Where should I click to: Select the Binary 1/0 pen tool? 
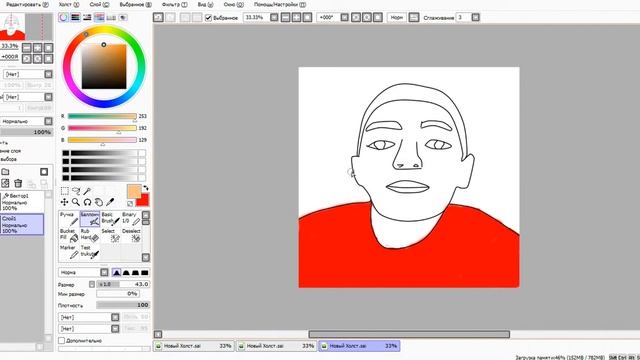click(131, 218)
